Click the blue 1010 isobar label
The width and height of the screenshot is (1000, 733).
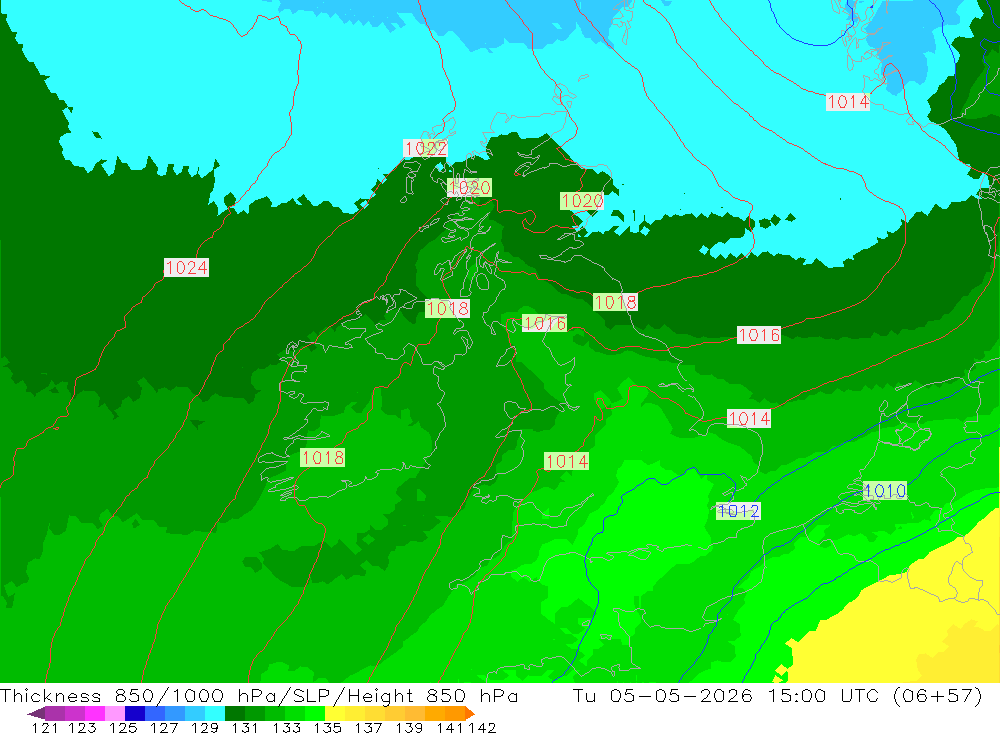coord(885,491)
